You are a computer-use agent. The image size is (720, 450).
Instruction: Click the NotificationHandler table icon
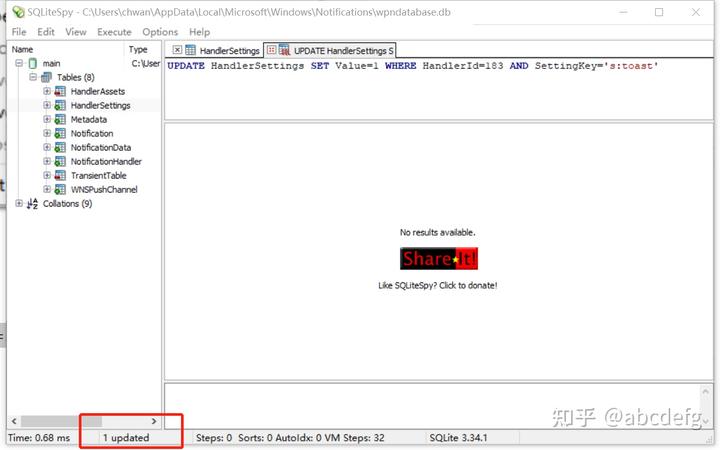[60, 162]
